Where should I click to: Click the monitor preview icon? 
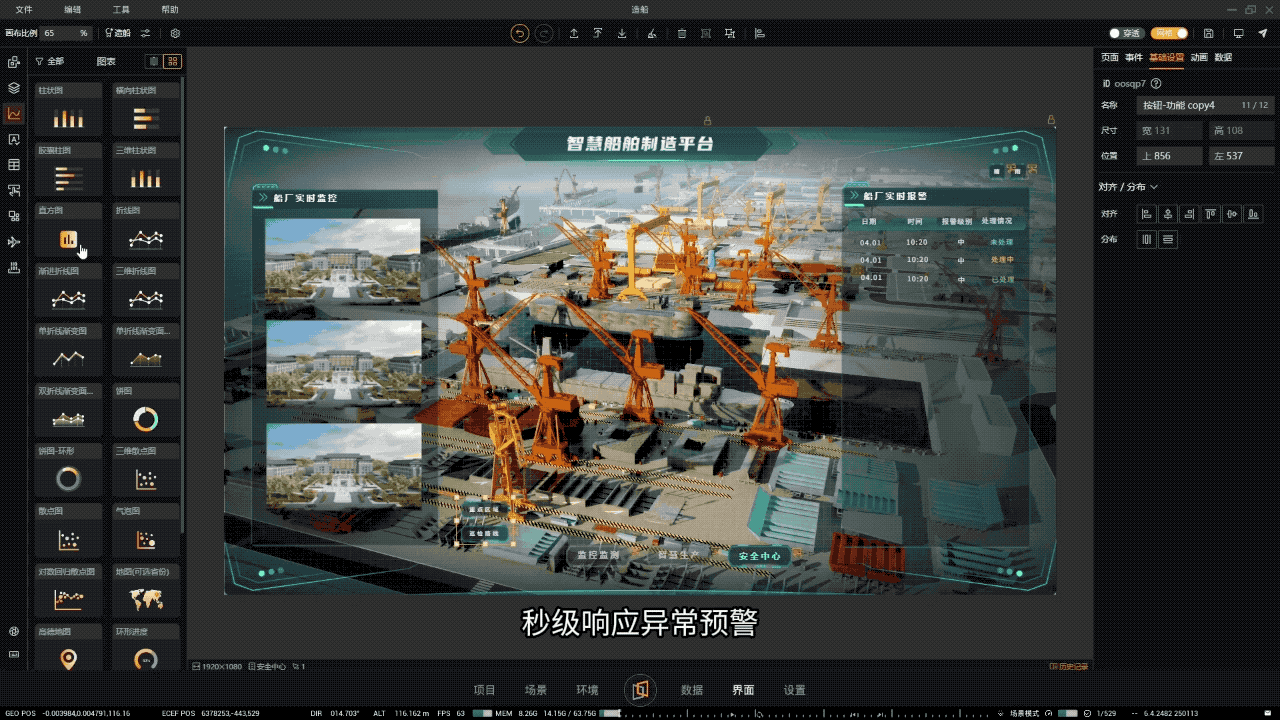click(x=1238, y=33)
